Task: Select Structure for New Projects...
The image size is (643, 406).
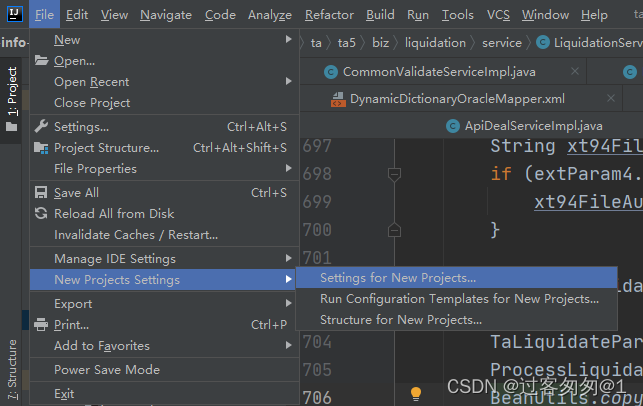Action: point(456,319)
